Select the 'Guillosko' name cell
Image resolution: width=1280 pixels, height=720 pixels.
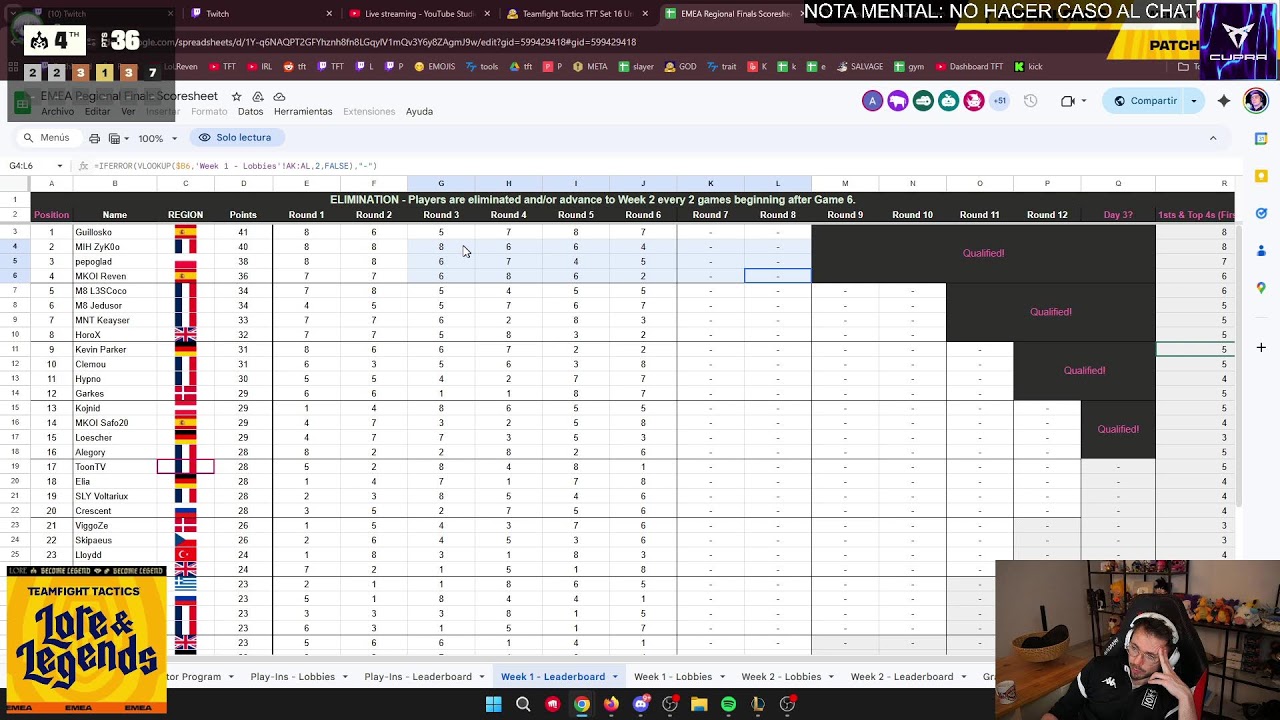point(115,232)
